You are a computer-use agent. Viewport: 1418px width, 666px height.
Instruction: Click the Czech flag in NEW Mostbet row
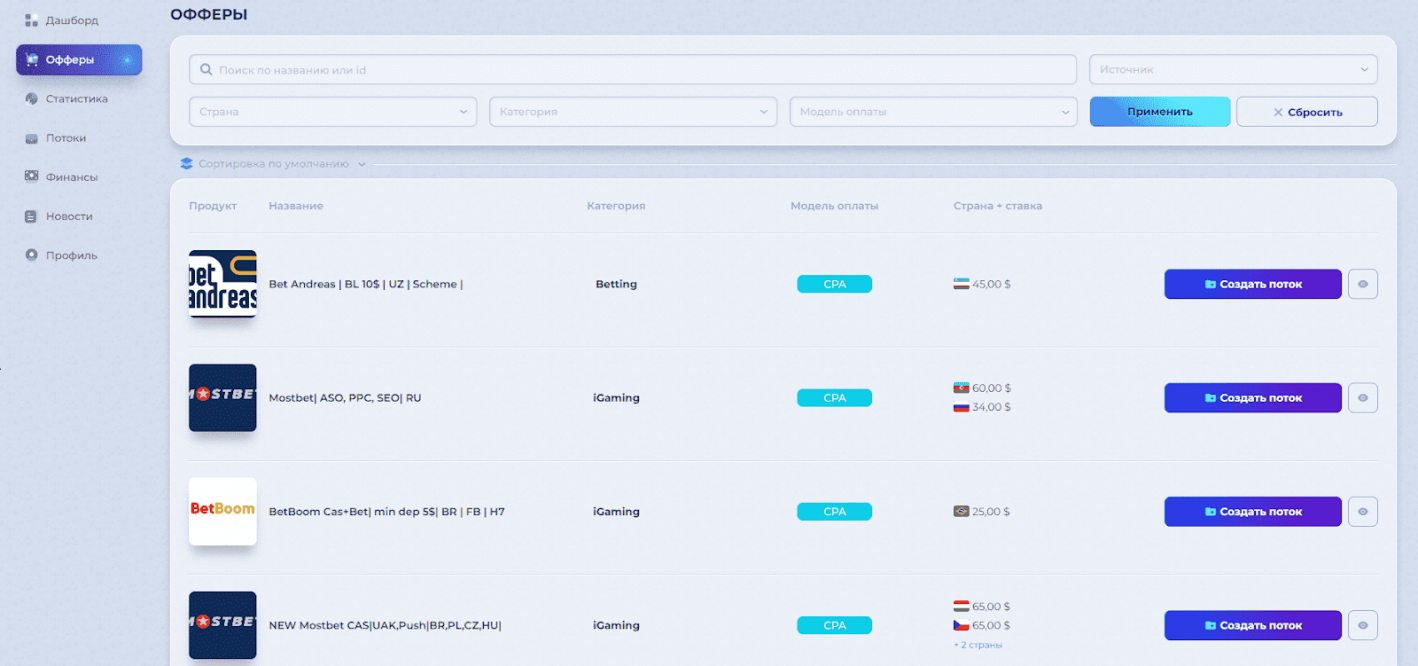[x=961, y=625]
